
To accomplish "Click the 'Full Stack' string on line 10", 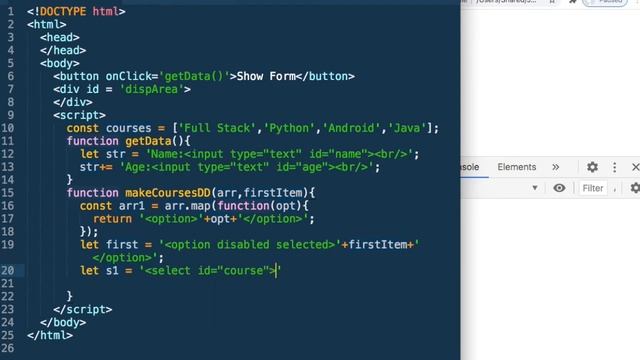I will pos(217,128).
